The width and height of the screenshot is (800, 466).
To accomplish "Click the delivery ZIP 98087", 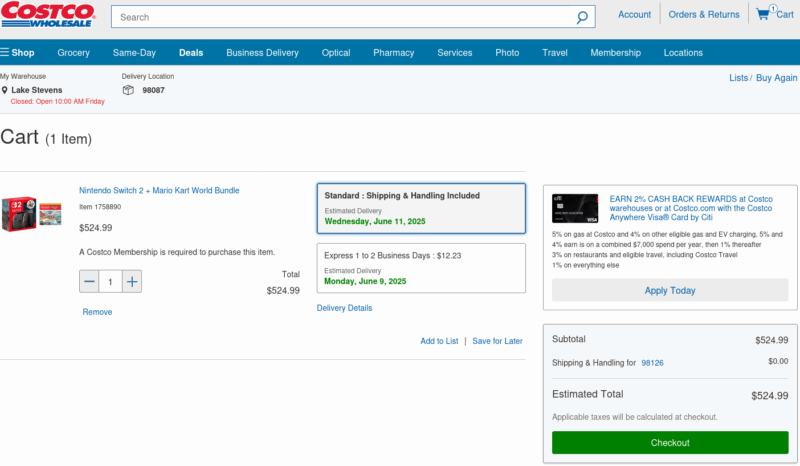I will 153,90.
